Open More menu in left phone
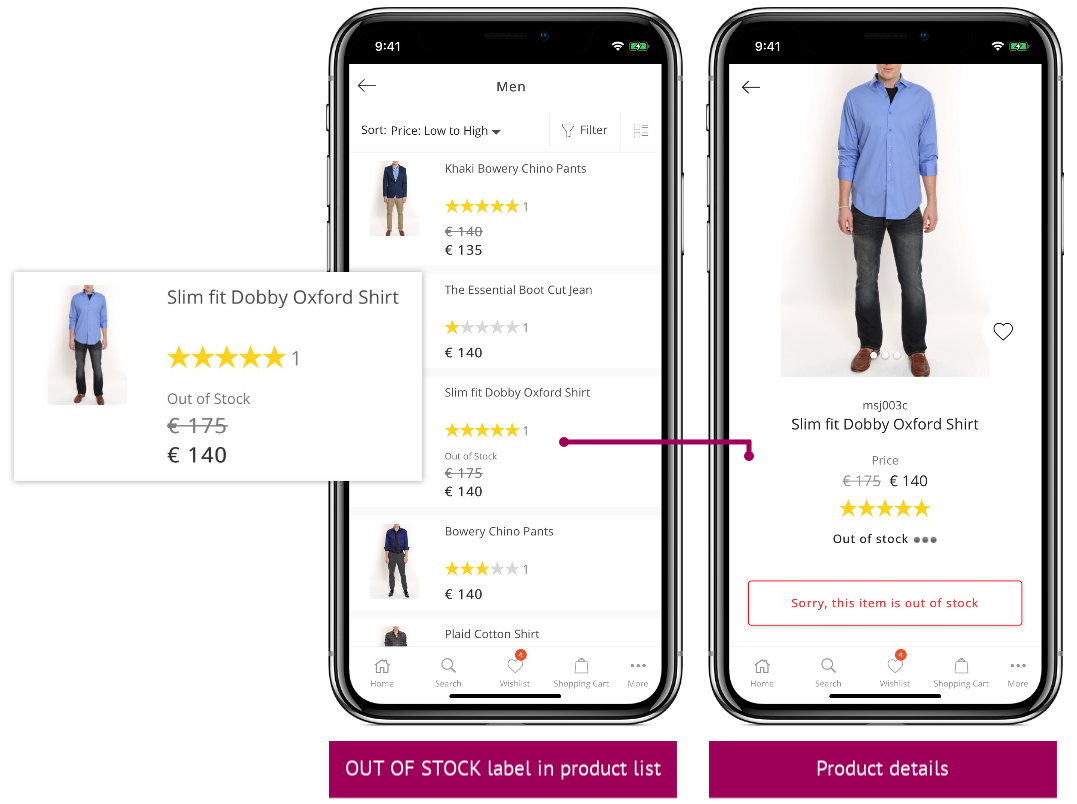 tap(637, 673)
